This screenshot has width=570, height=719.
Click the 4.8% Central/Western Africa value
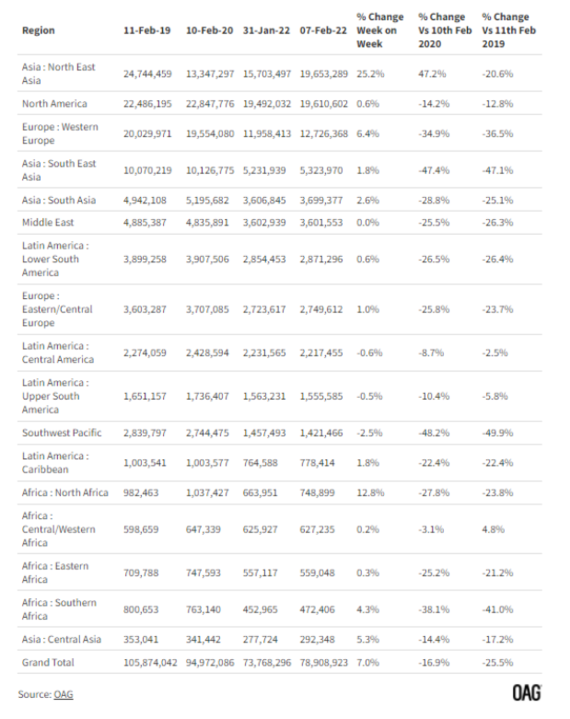pyautogui.click(x=493, y=529)
